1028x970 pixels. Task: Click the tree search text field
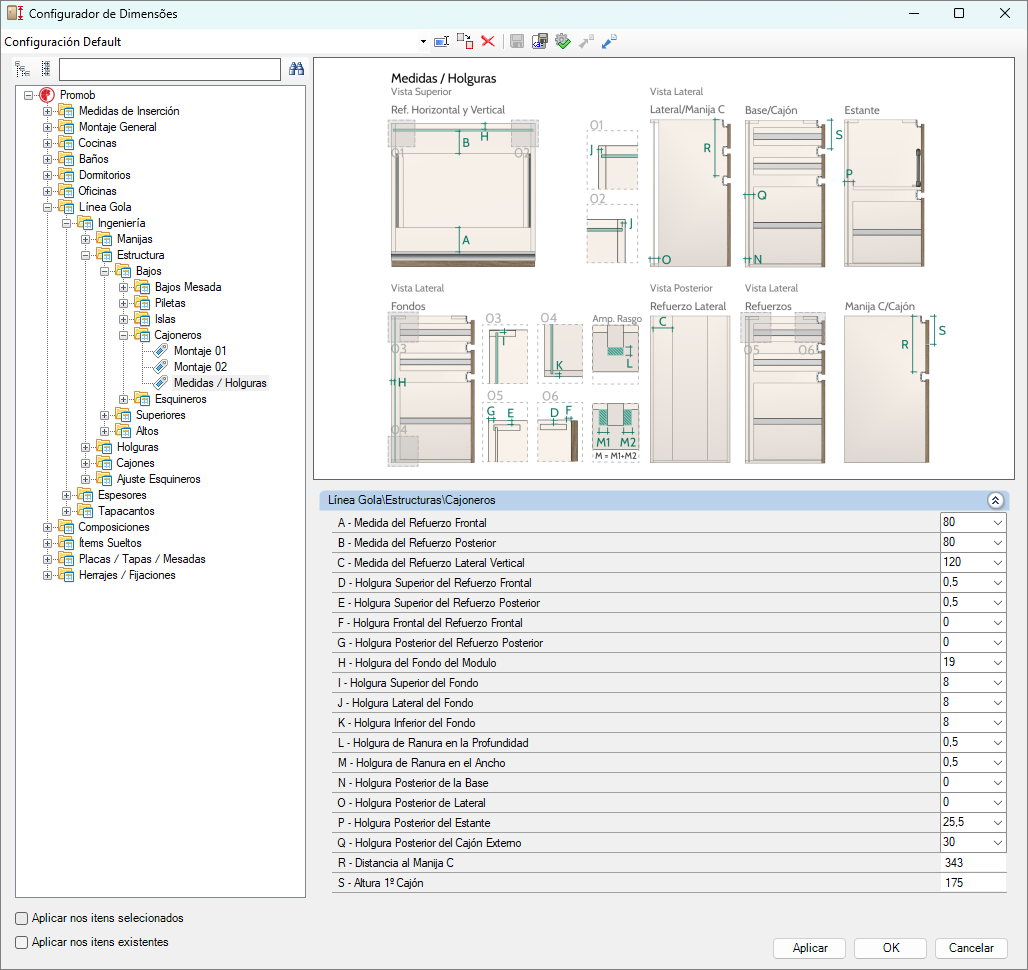[x=169, y=69]
